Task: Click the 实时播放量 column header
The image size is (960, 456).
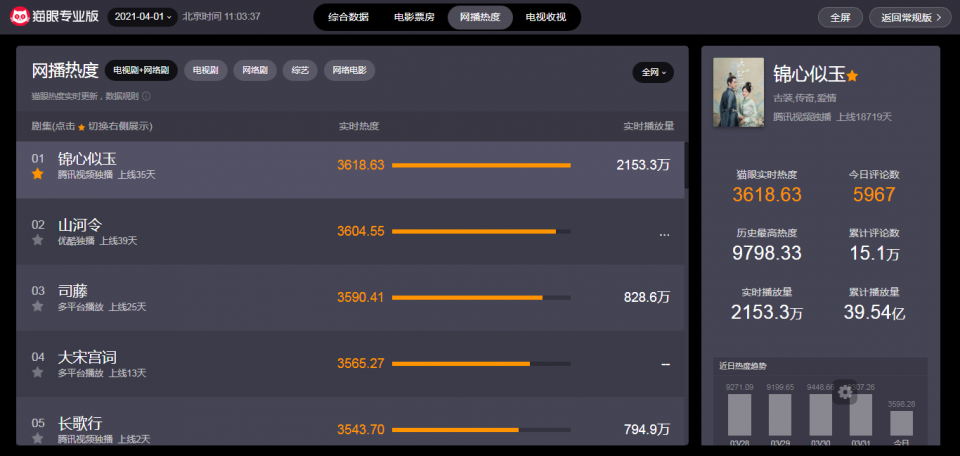Action: click(x=649, y=126)
